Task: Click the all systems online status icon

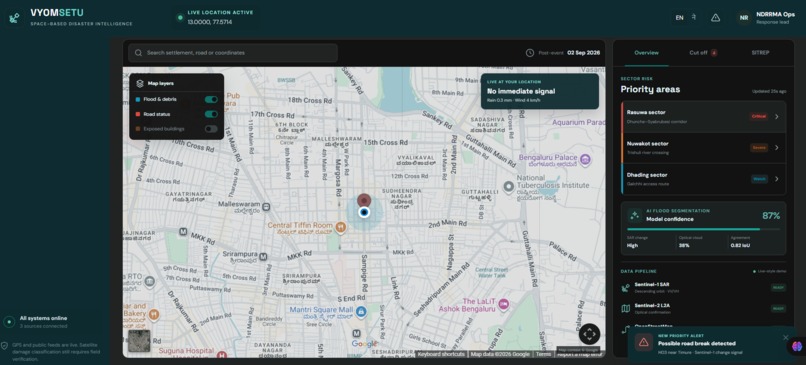Action: (x=9, y=322)
